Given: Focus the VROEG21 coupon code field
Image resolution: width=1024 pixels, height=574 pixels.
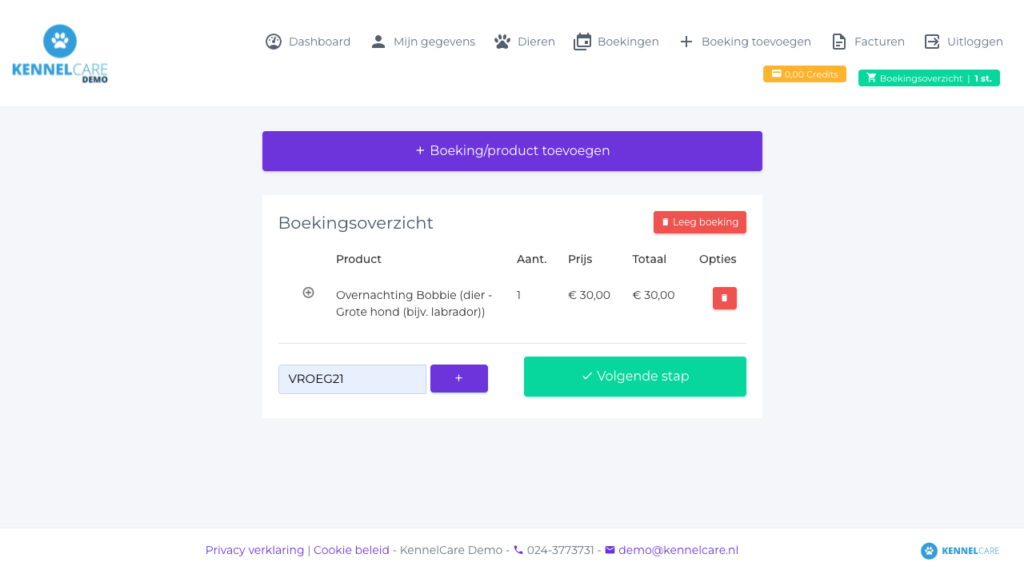Looking at the screenshot, I should click(x=352, y=379).
